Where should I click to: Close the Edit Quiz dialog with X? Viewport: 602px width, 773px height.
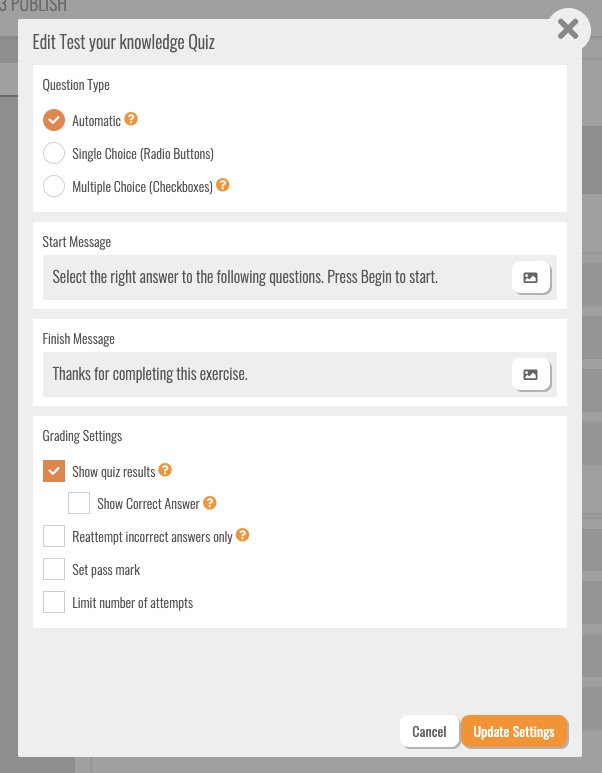pyautogui.click(x=568, y=30)
